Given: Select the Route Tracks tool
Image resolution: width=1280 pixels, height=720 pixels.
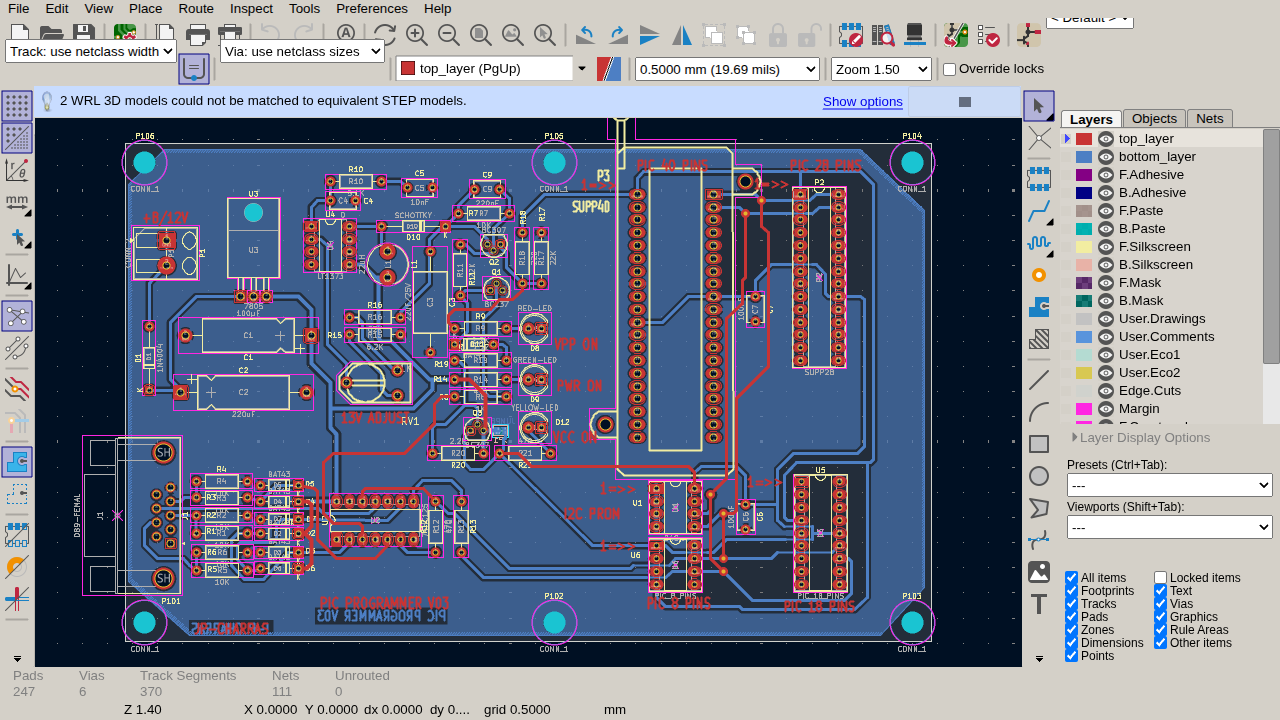Looking at the screenshot, I should pyautogui.click(x=1039, y=210).
